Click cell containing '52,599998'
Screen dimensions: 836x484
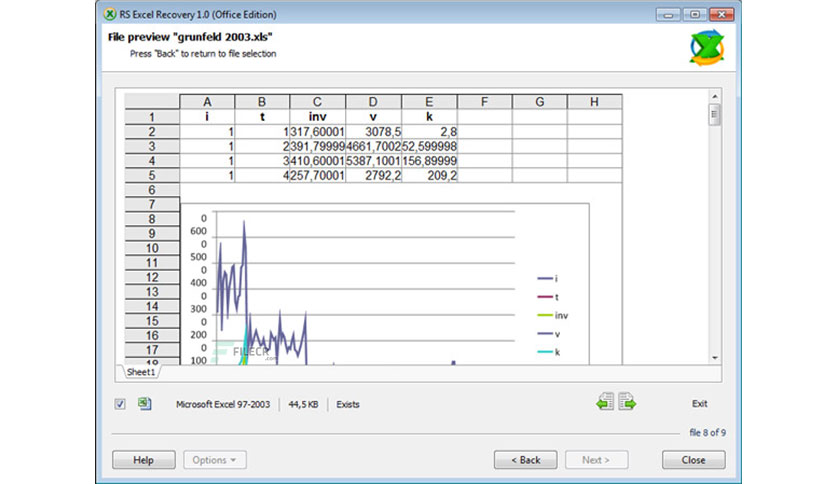429,146
